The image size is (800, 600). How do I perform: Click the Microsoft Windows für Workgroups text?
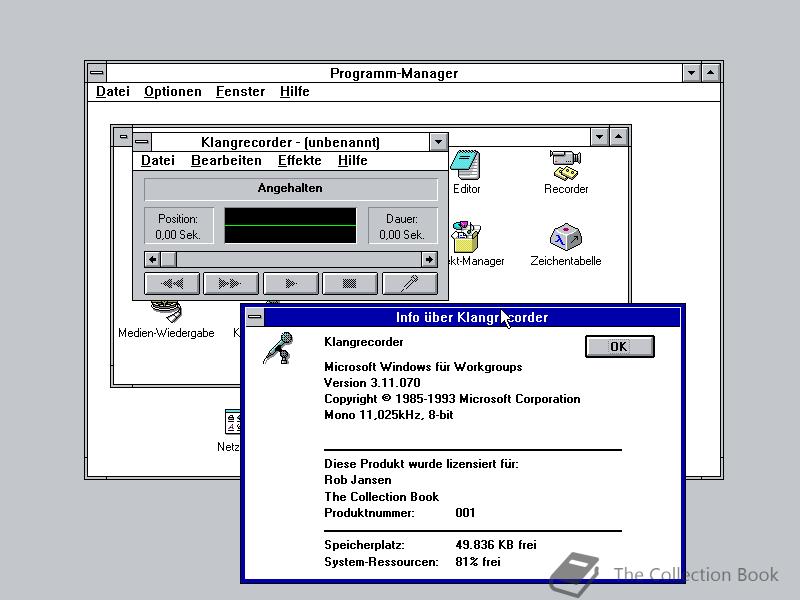click(x=423, y=367)
